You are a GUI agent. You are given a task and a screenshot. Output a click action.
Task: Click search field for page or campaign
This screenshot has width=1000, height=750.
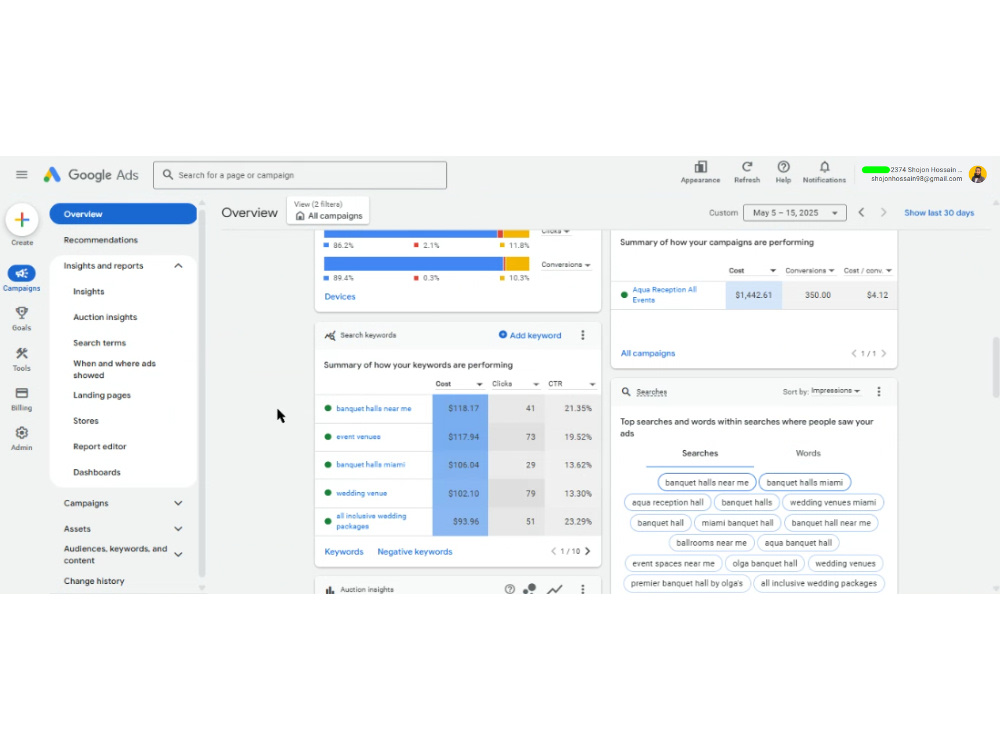tap(300, 175)
